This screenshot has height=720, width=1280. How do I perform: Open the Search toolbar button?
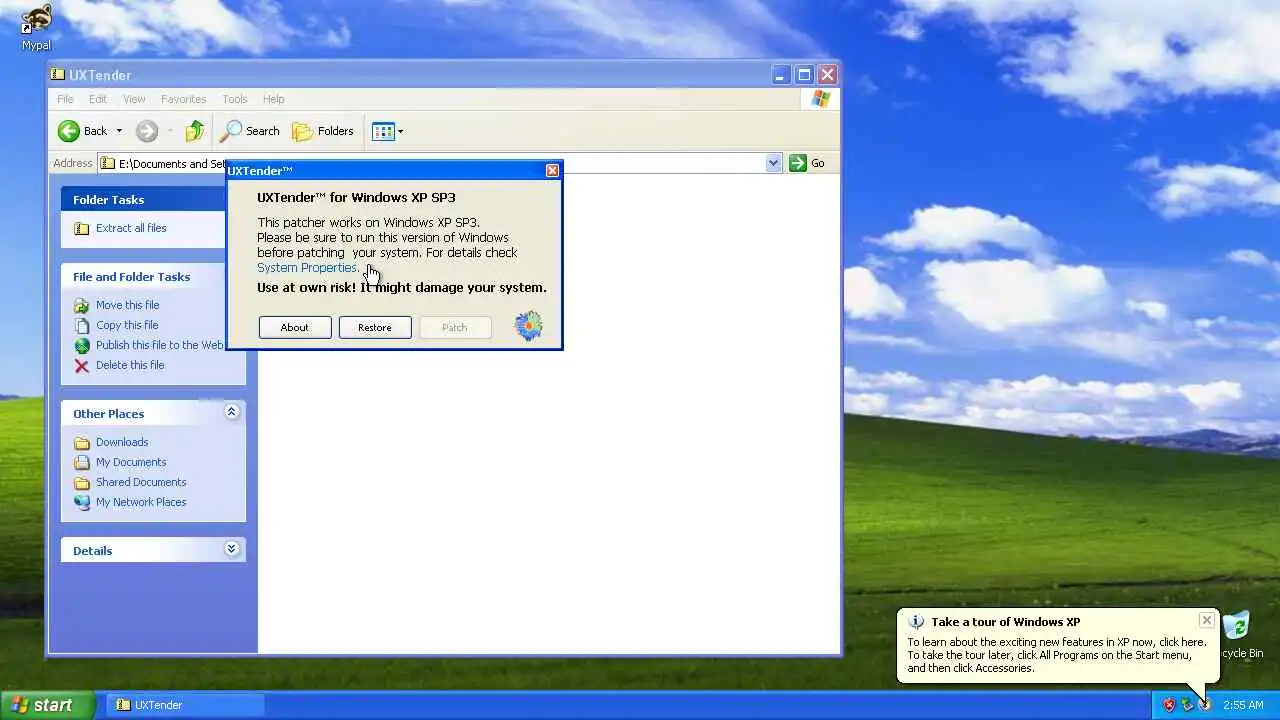[x=250, y=131]
